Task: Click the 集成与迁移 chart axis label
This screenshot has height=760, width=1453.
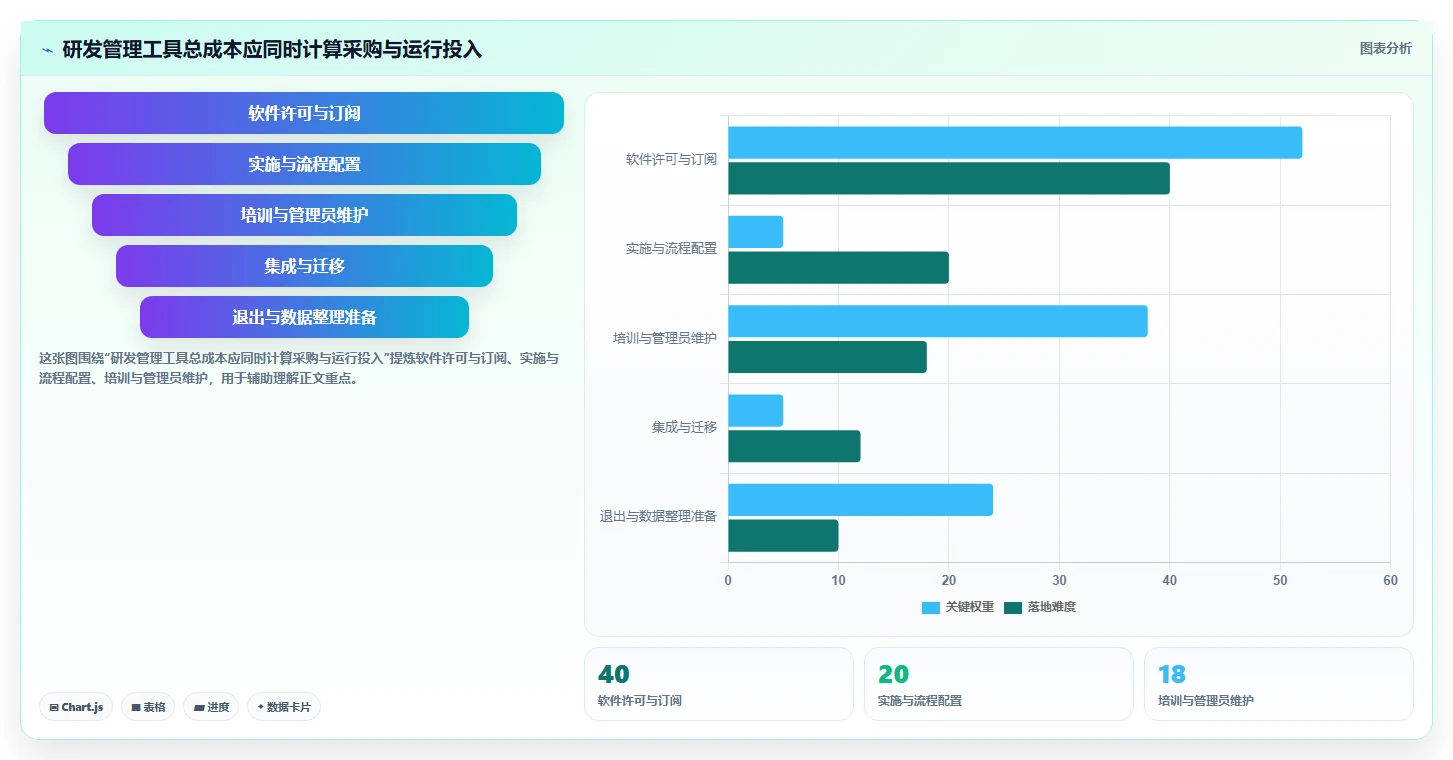Action: pyautogui.click(x=684, y=427)
